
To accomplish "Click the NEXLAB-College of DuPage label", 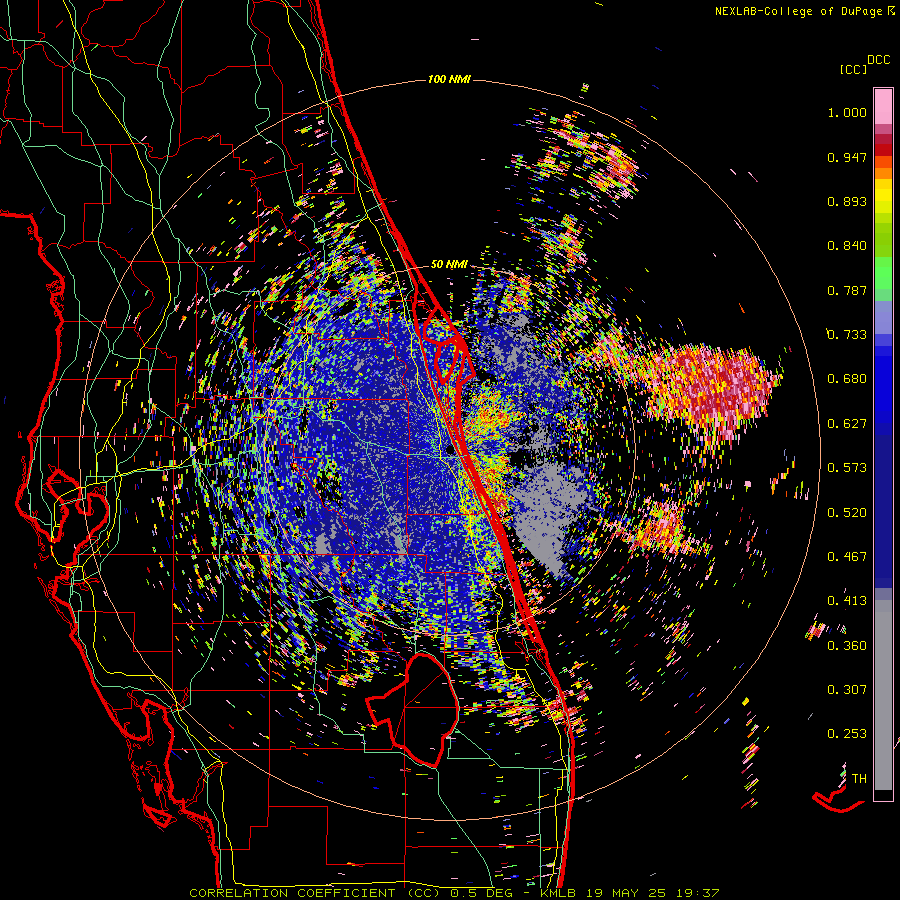I will pos(798,11).
